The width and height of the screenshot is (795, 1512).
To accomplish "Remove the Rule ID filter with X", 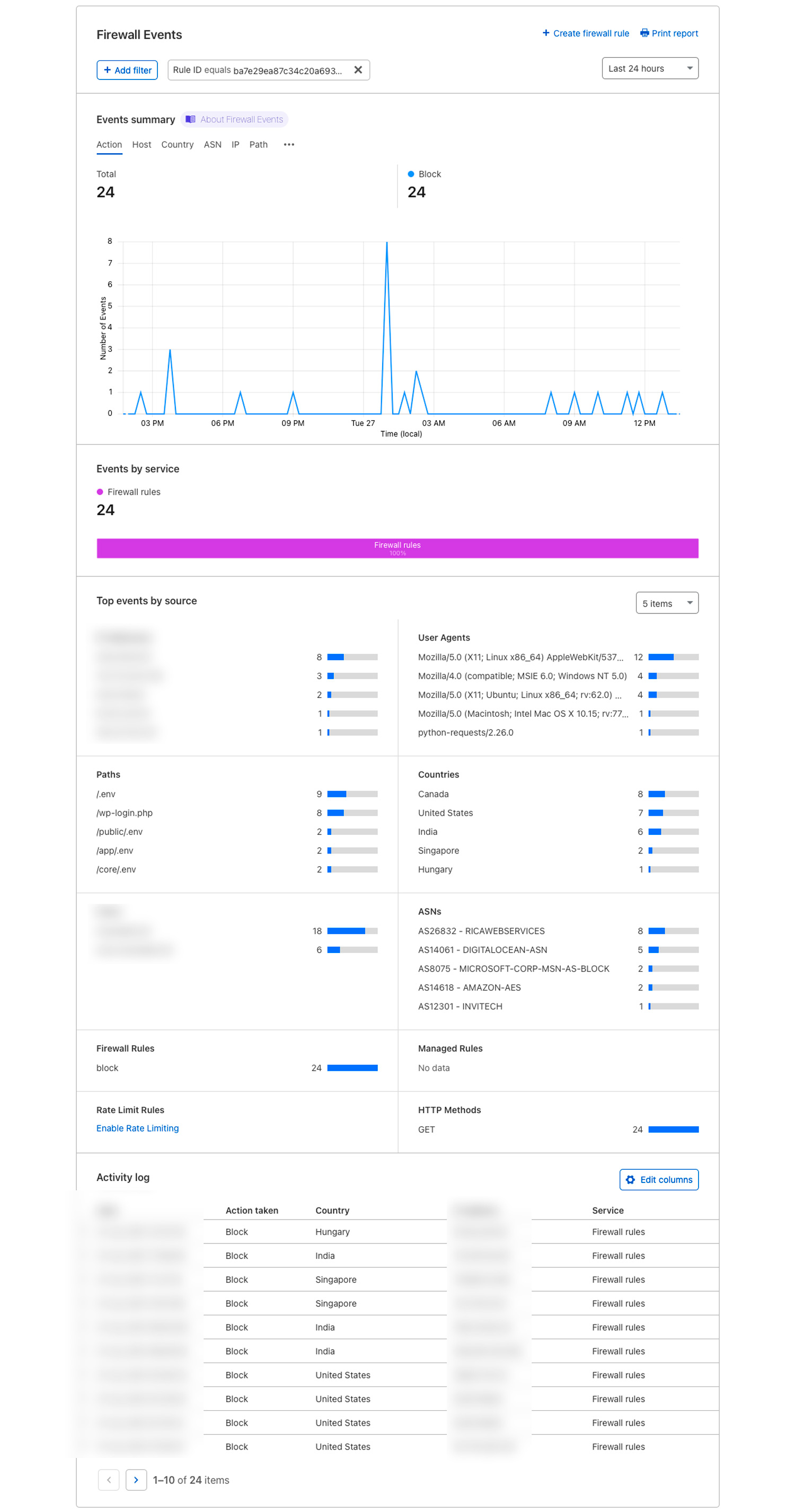I will coord(358,70).
